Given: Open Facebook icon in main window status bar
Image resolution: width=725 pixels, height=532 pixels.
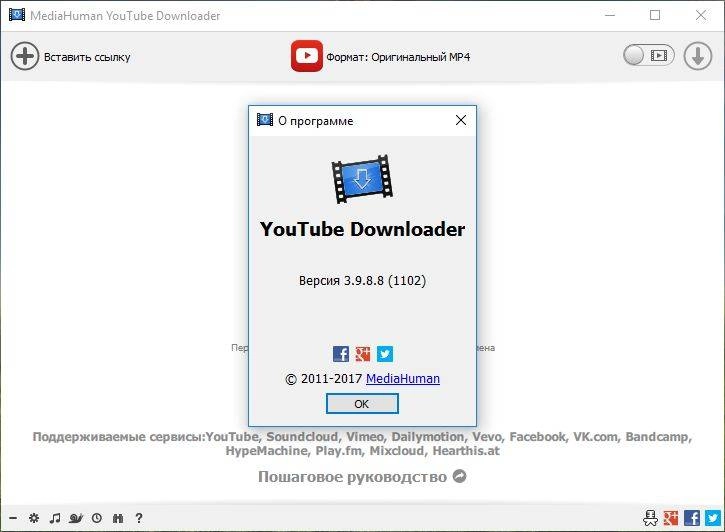Looking at the screenshot, I should pyautogui.click(x=692, y=518).
